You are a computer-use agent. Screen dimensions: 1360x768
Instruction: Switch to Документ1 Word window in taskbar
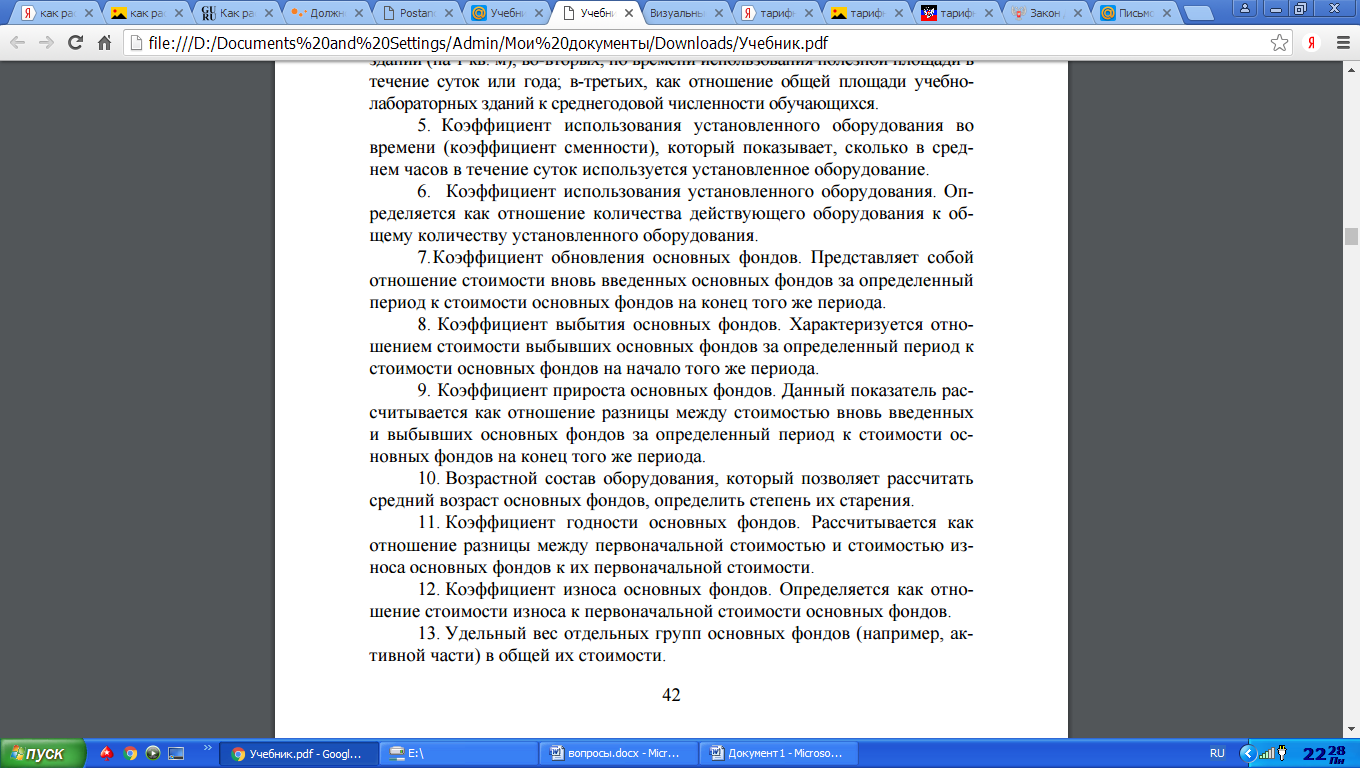(x=777, y=754)
